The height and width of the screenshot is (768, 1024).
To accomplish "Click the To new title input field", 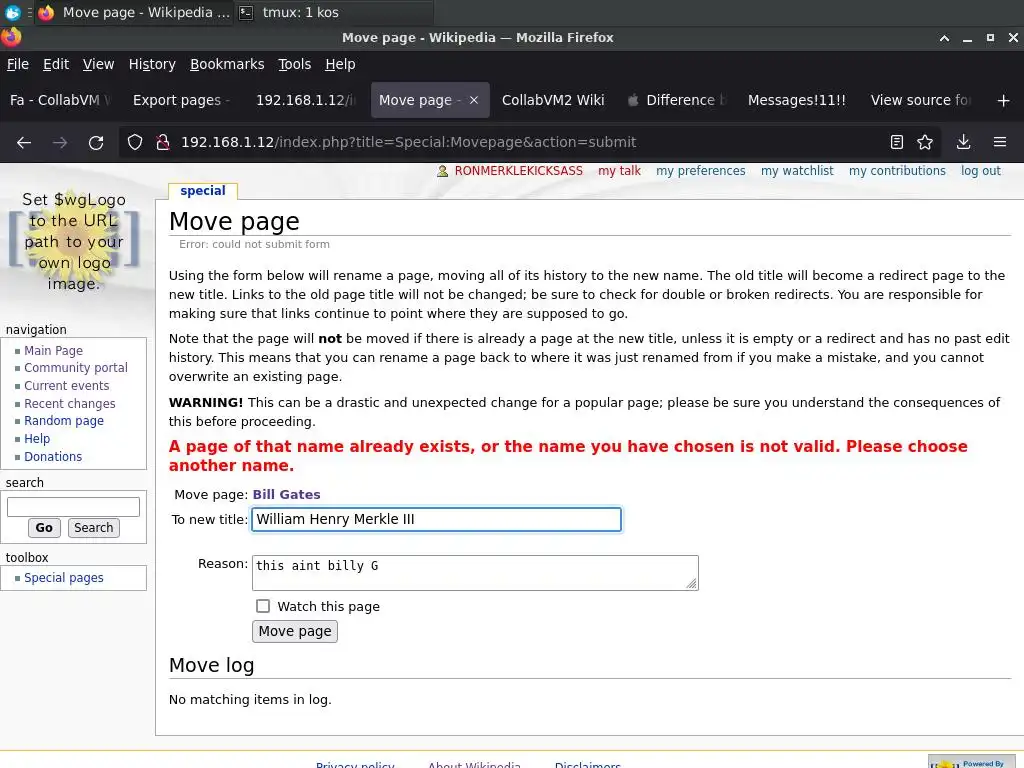I will tap(436, 519).
